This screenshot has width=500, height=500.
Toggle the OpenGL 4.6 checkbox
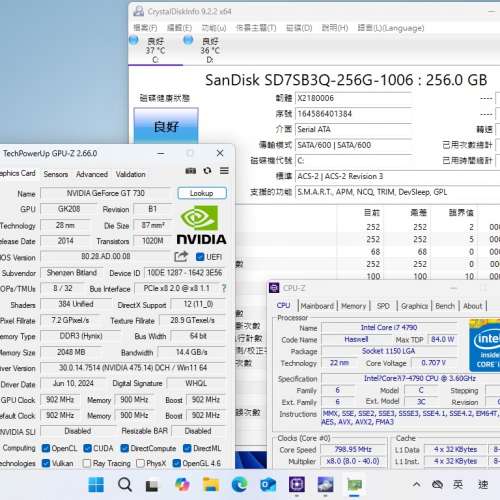pos(177,463)
